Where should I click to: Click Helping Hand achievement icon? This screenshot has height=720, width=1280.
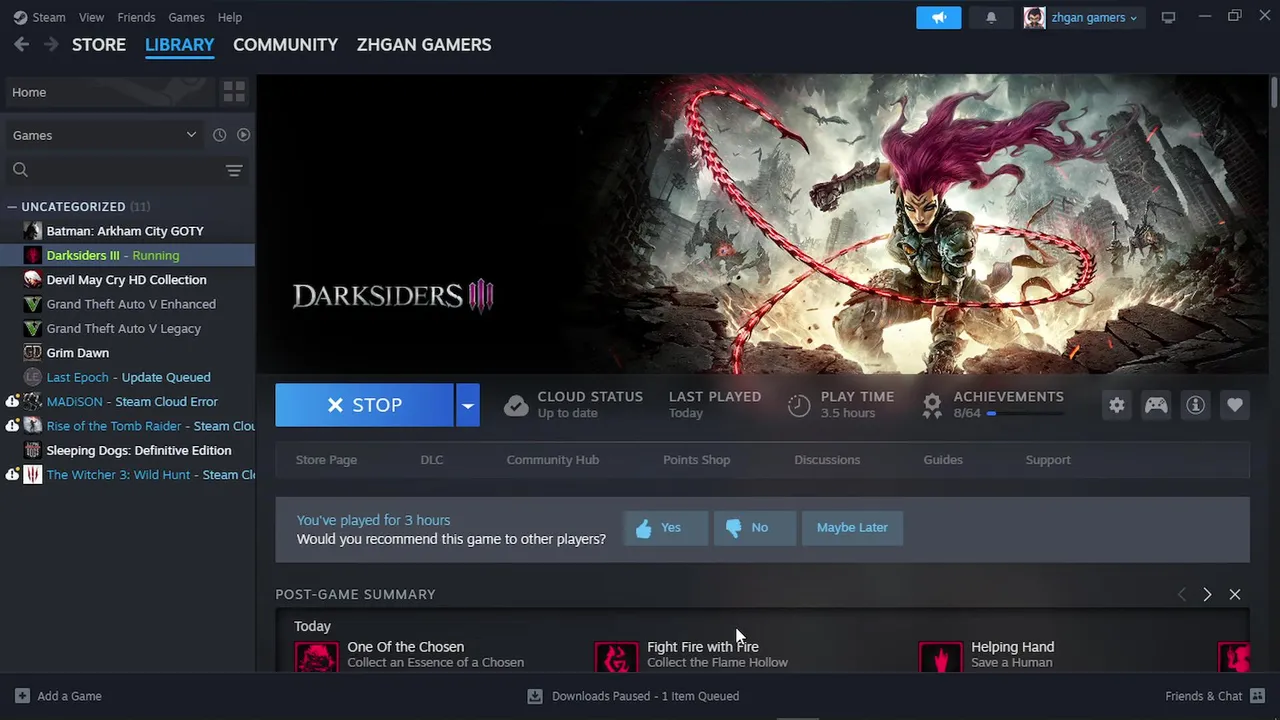[940, 657]
